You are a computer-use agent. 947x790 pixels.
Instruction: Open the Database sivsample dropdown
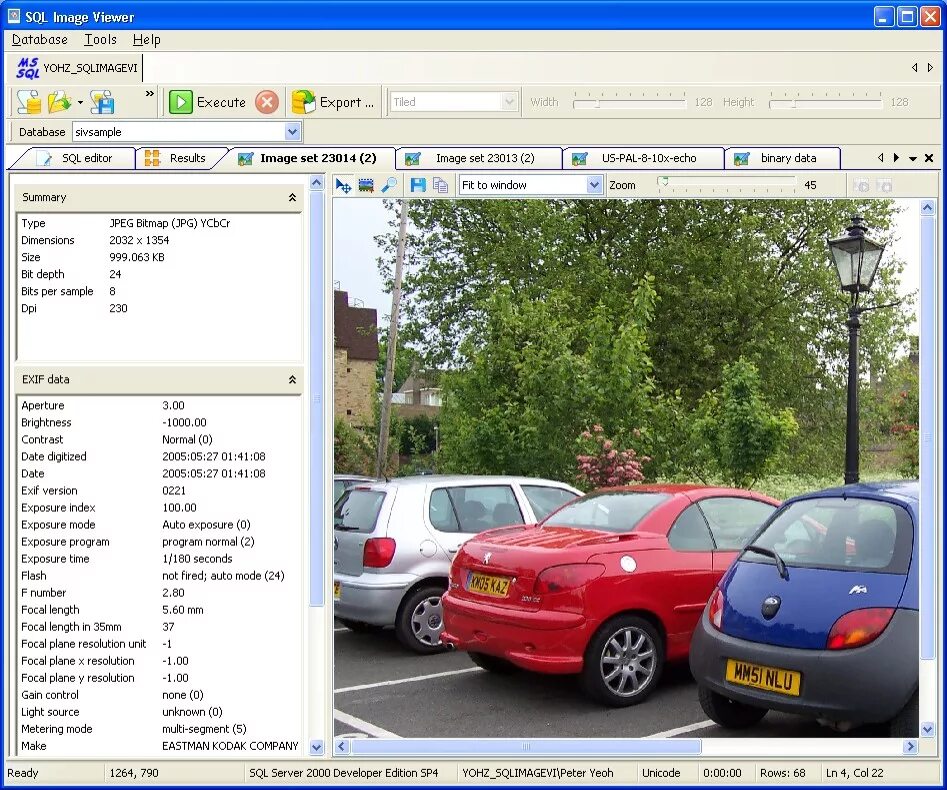point(292,132)
